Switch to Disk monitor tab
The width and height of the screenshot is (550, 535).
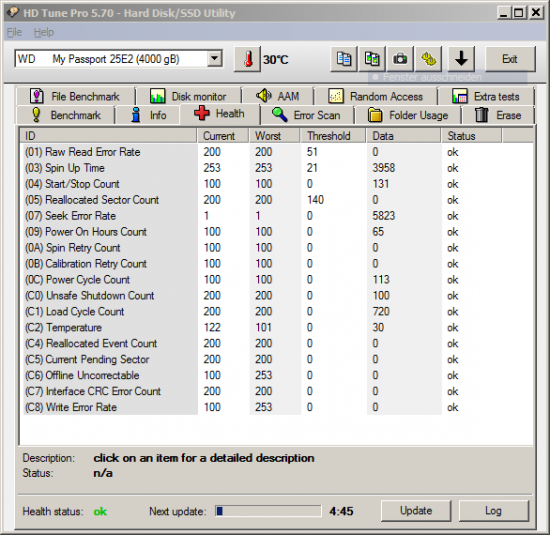[189, 96]
